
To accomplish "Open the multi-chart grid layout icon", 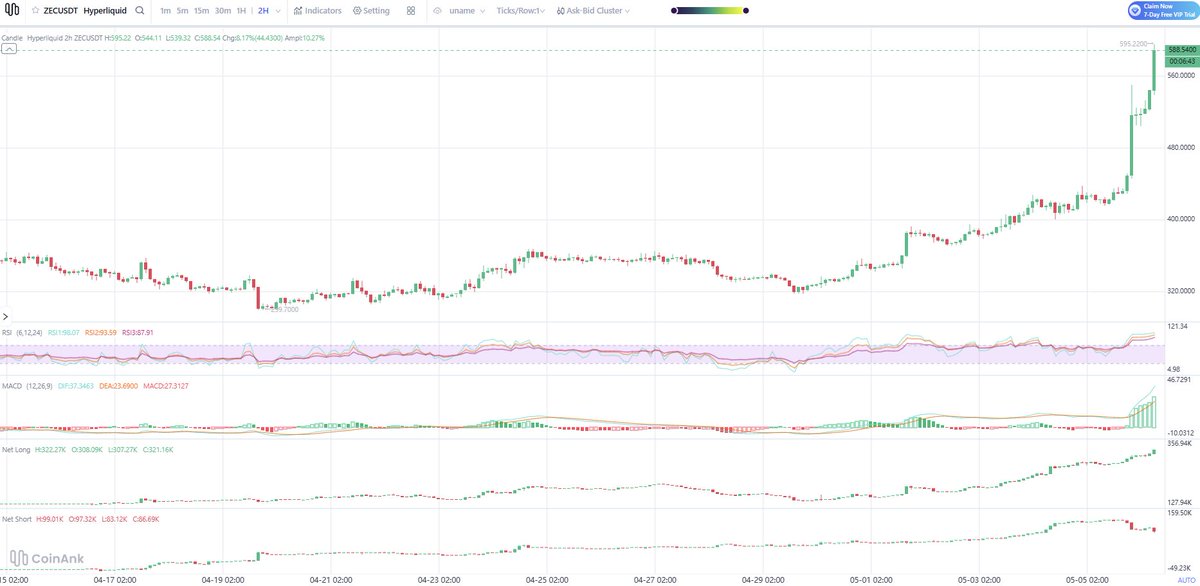I will click(x=411, y=11).
